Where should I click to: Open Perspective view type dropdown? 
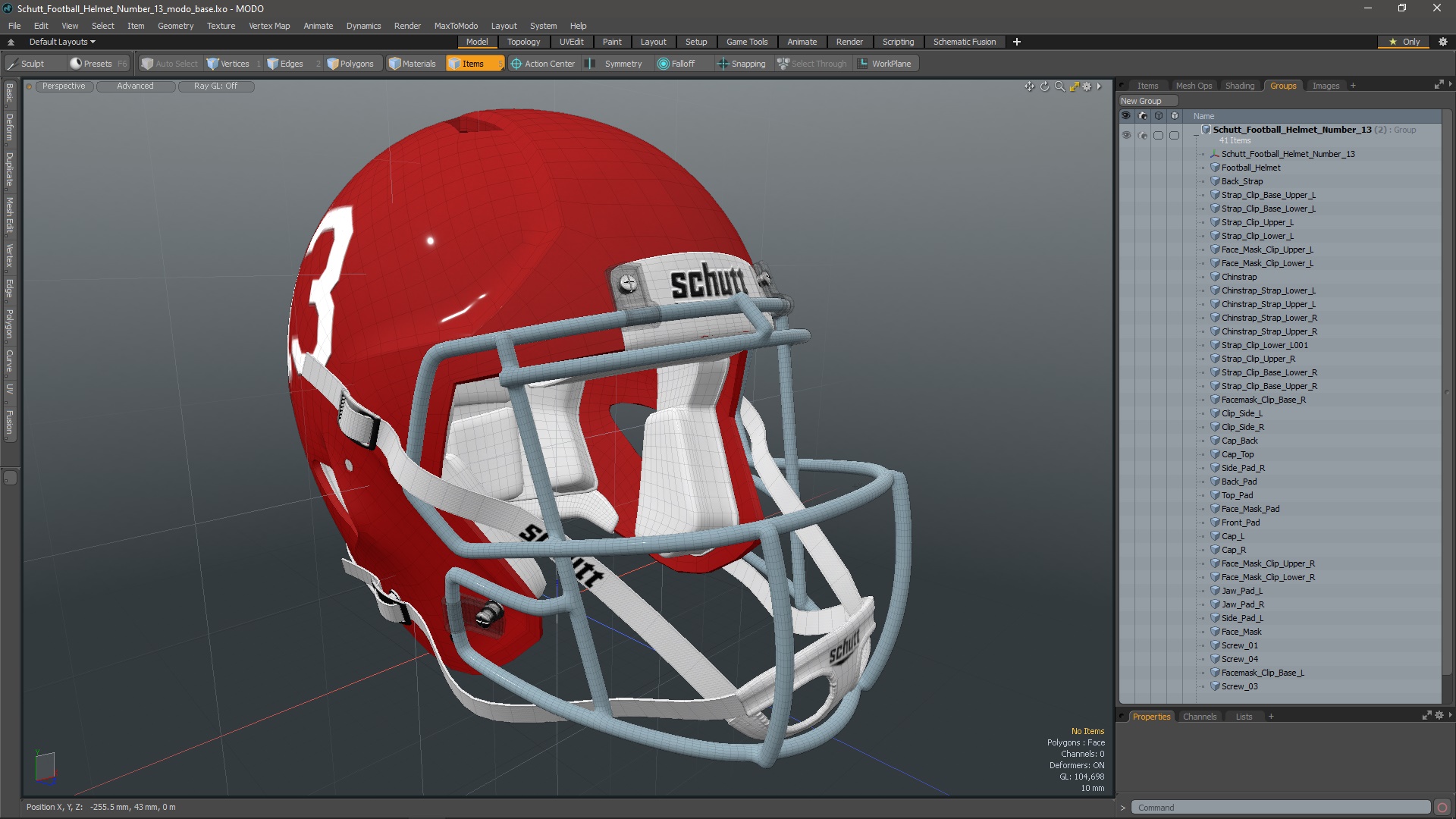click(64, 86)
